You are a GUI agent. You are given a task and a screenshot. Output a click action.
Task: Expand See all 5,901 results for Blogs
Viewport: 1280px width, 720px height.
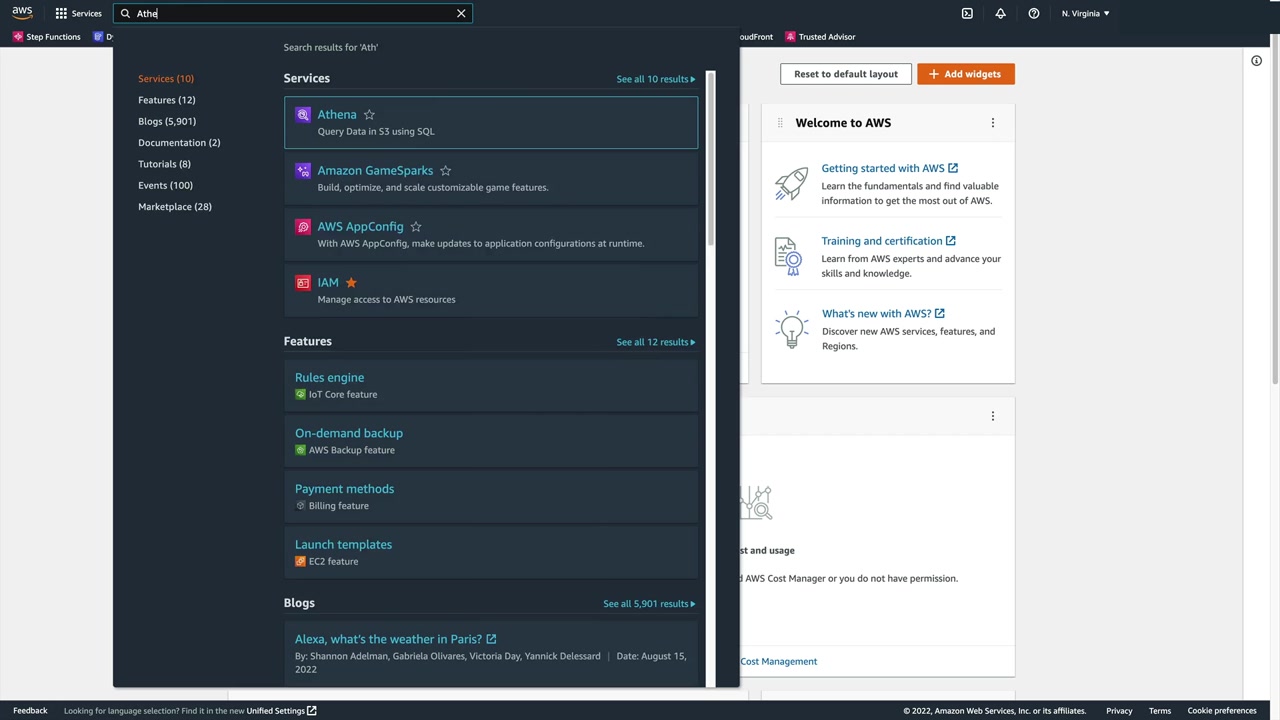649,604
